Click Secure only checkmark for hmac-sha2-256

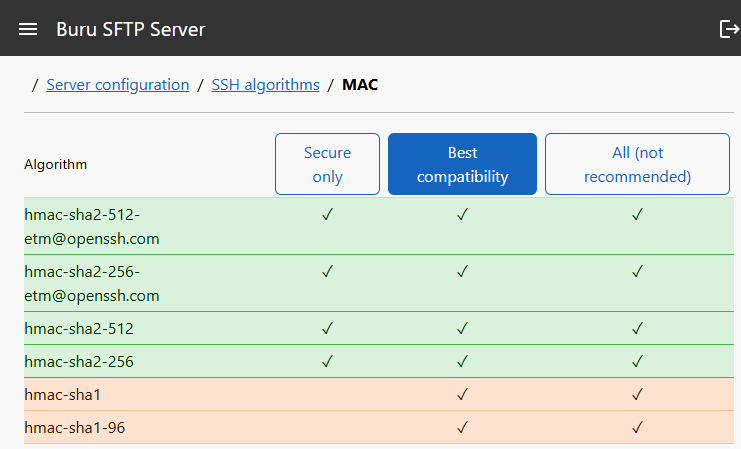(327, 362)
